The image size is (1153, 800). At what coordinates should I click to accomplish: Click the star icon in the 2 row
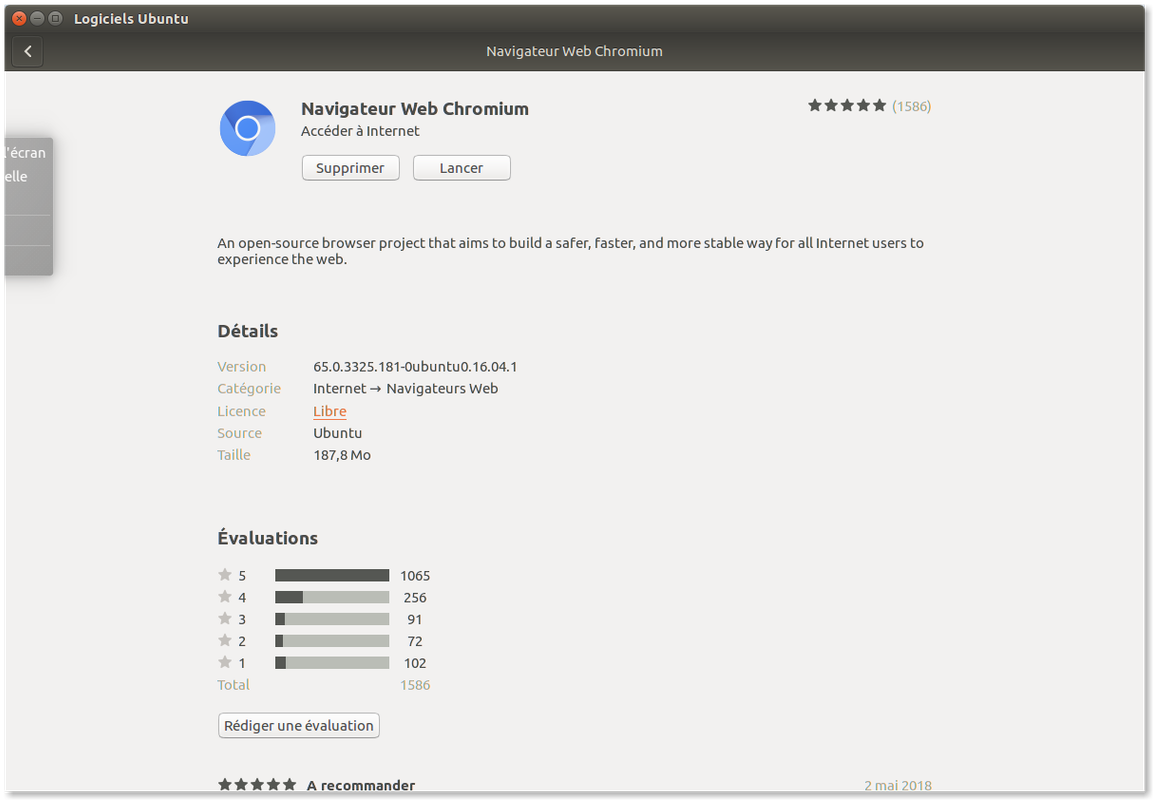click(225, 640)
